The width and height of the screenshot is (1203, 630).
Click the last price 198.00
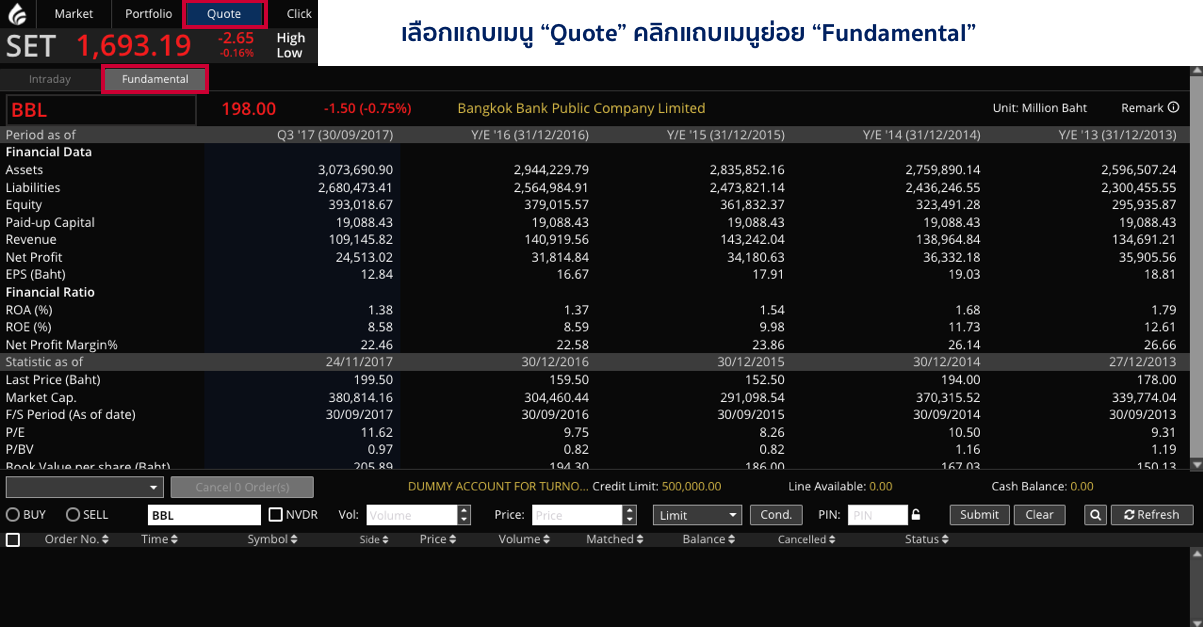(249, 108)
